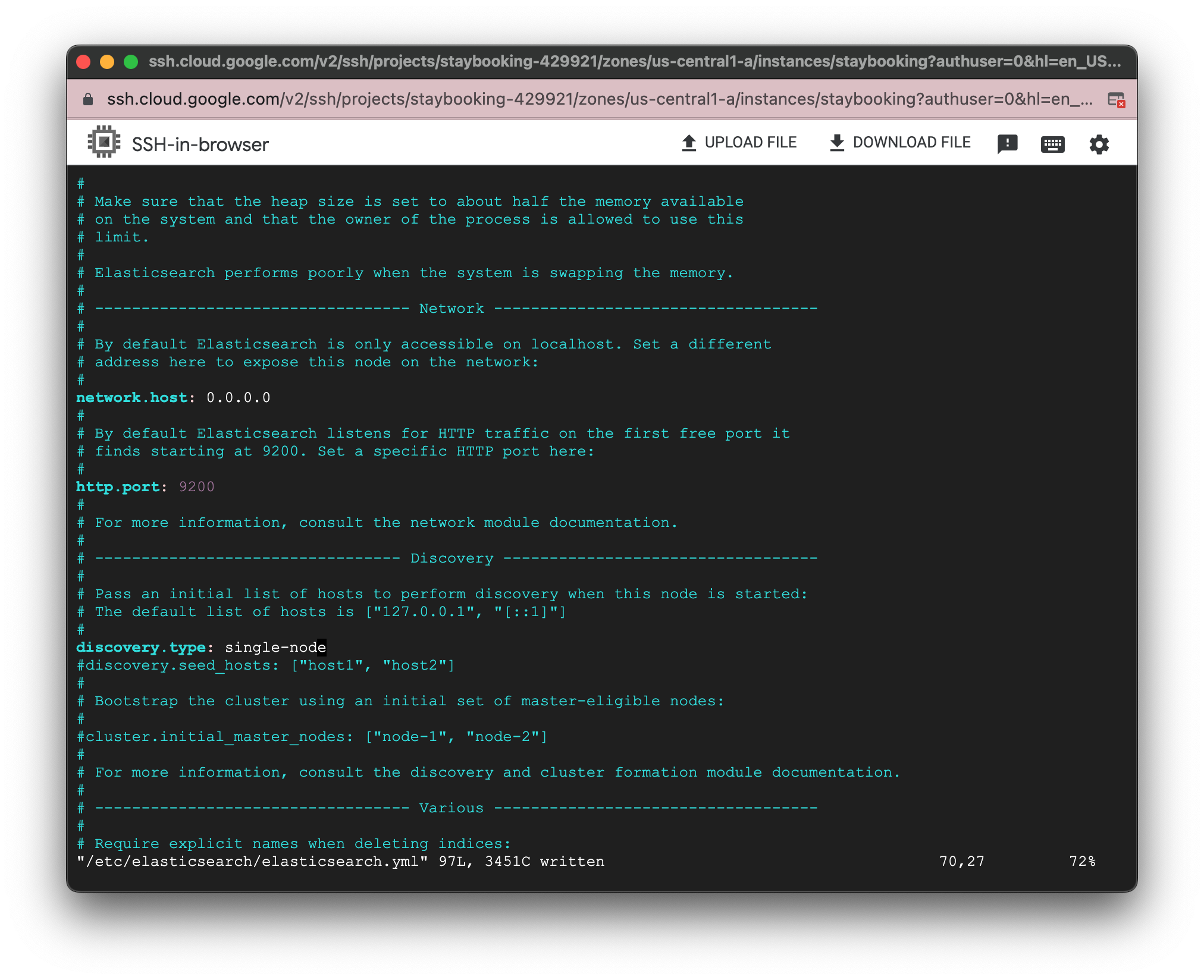Open site info via the lock icon
This screenshot has height=980, width=1204.
click(87, 99)
